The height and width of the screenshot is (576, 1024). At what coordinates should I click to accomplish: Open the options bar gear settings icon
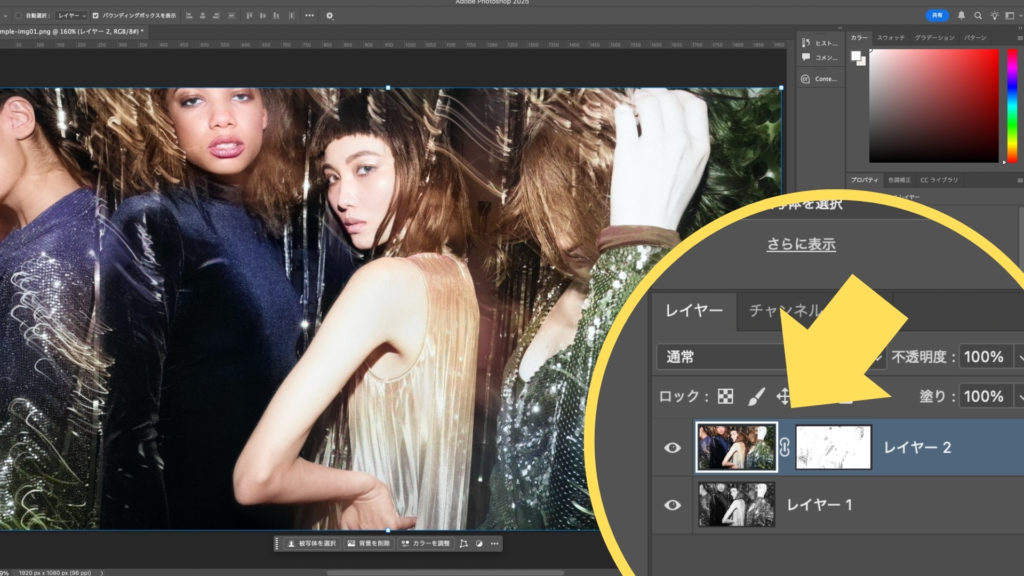click(x=330, y=16)
